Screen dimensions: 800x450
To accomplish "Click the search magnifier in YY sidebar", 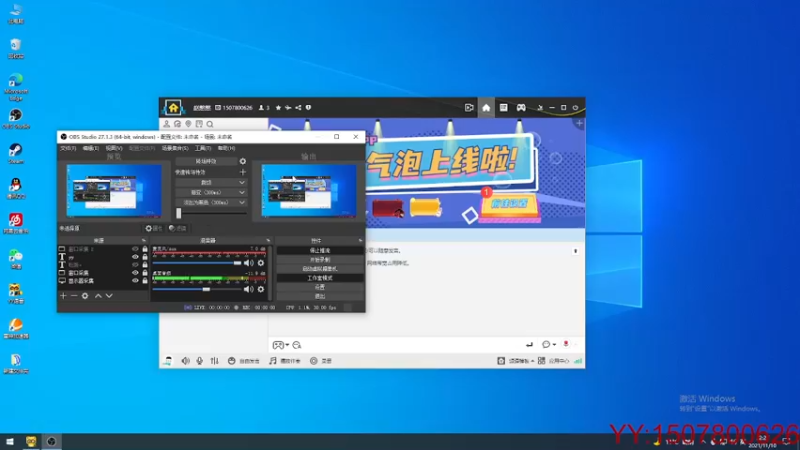I will click(x=210, y=124).
